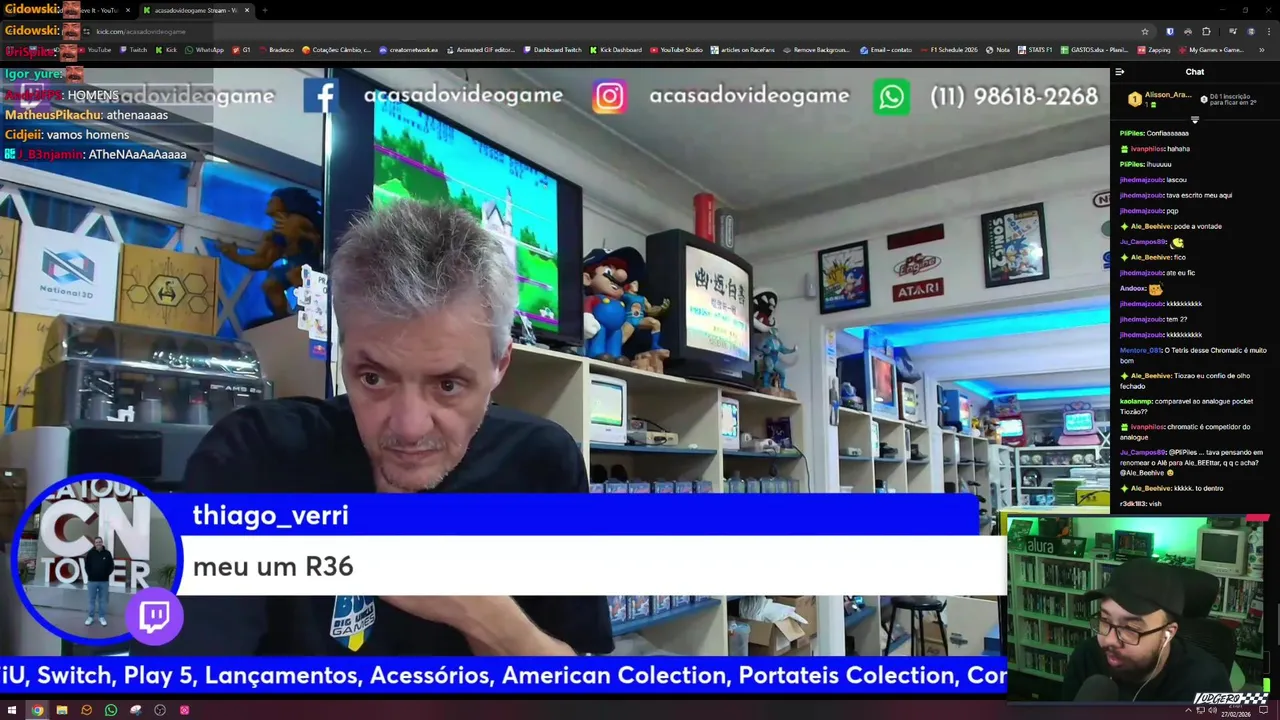Click the thiago_verri name in the overlay
1280x720 pixels.
pyautogui.click(x=270, y=515)
